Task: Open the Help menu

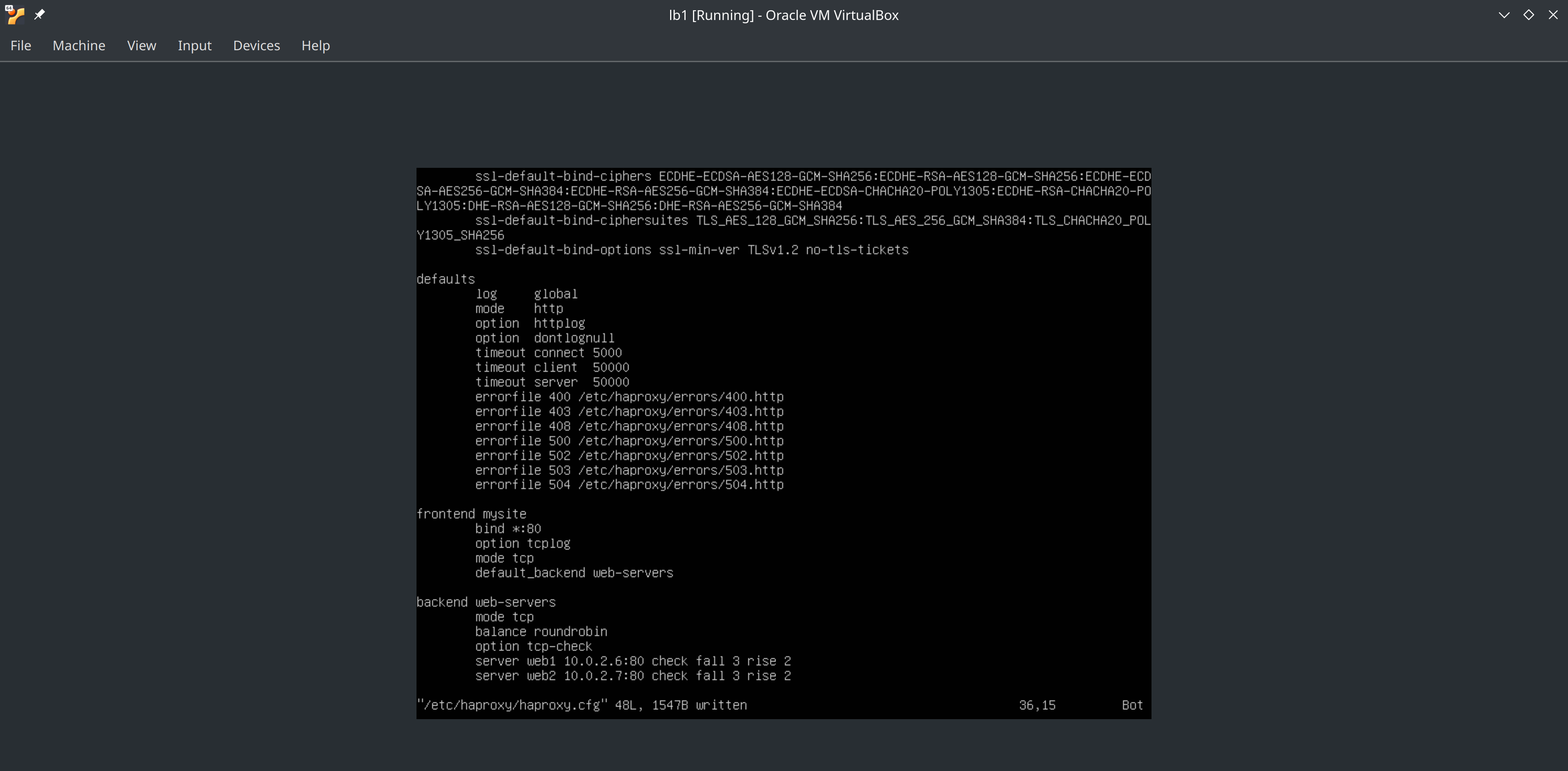Action: click(316, 46)
